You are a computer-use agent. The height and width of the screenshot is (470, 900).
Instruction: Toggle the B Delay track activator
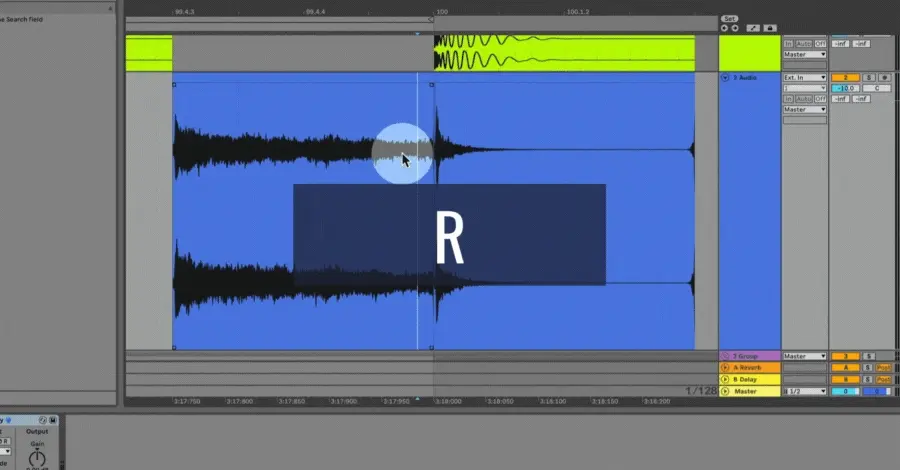pos(845,379)
